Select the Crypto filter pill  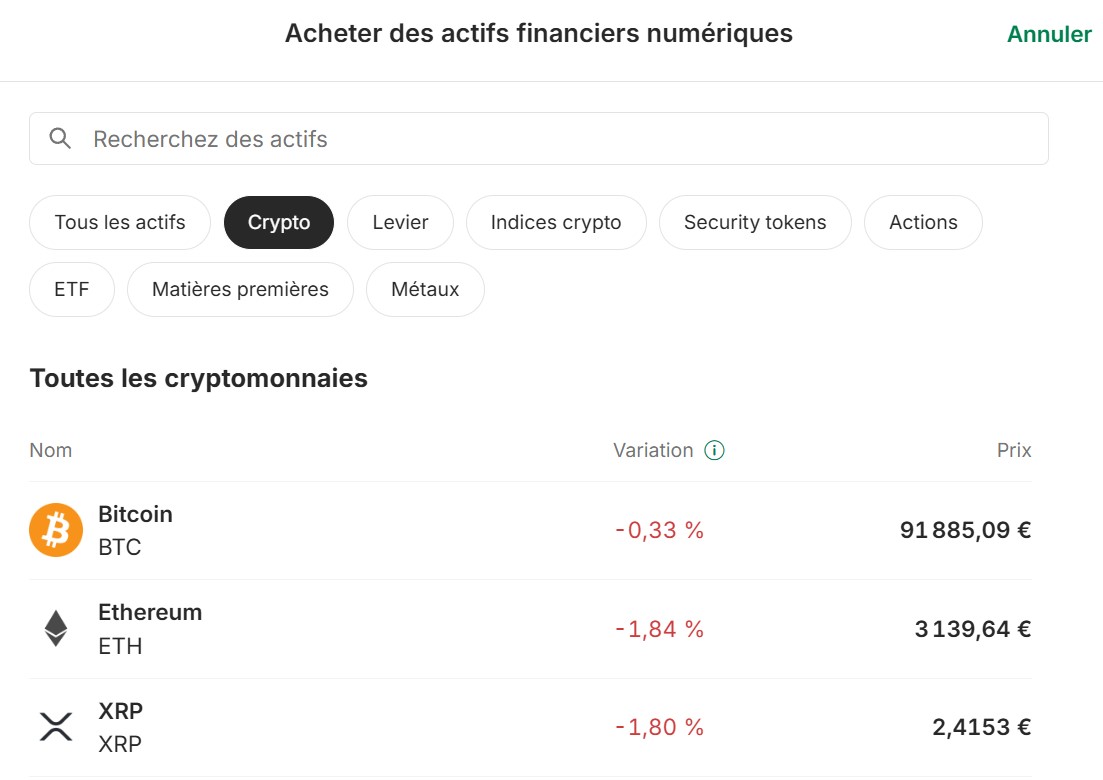click(278, 222)
